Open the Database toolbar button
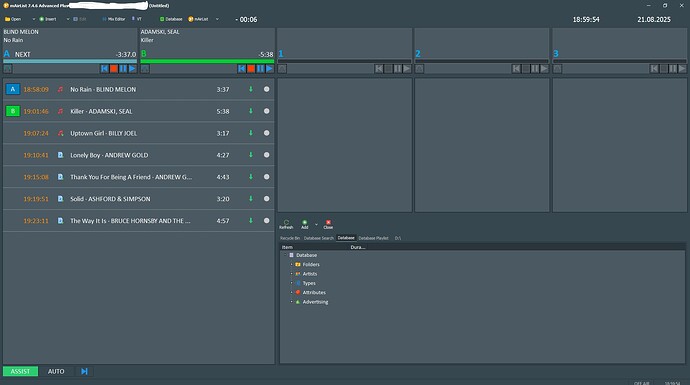The width and height of the screenshot is (690, 385). (171, 19)
